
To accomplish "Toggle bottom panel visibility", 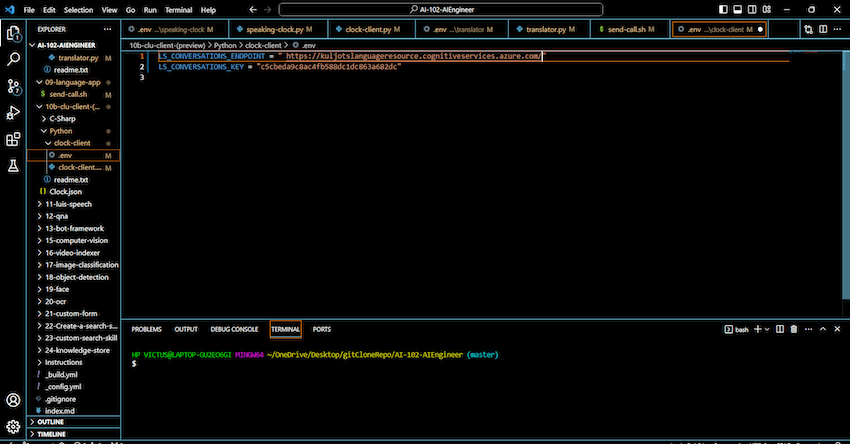I will 738,10.
